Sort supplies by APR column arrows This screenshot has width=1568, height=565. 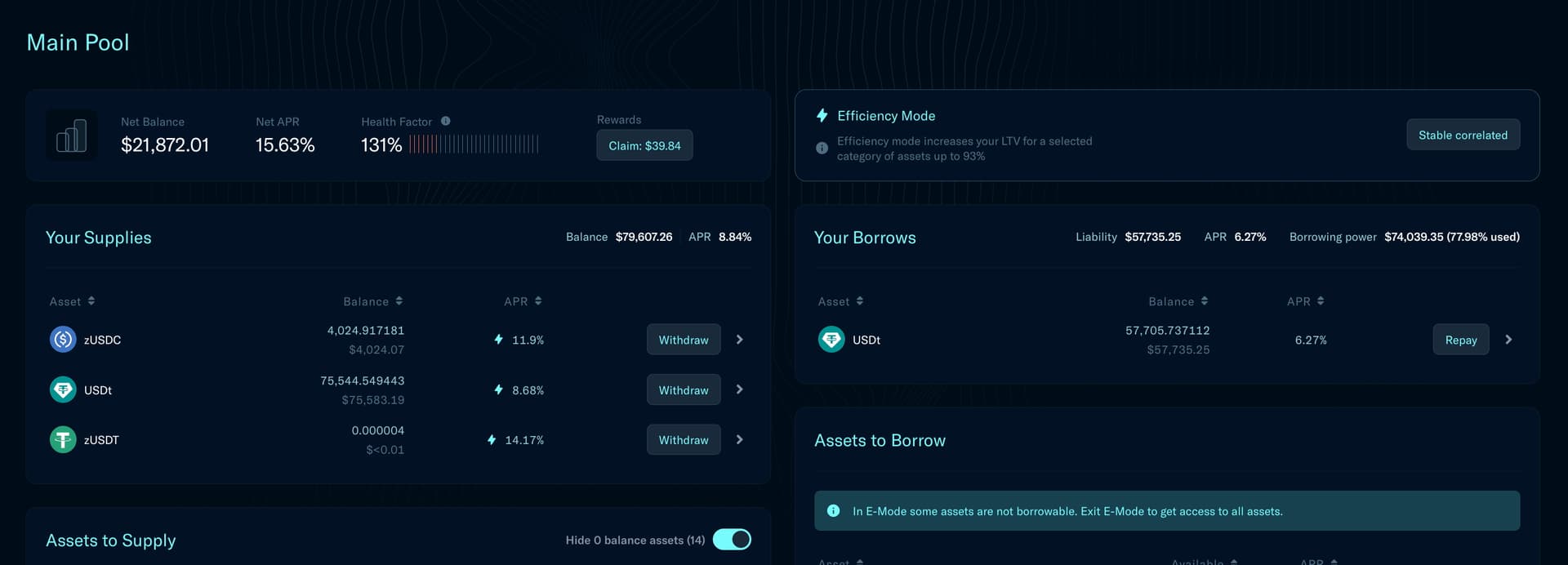click(x=538, y=301)
